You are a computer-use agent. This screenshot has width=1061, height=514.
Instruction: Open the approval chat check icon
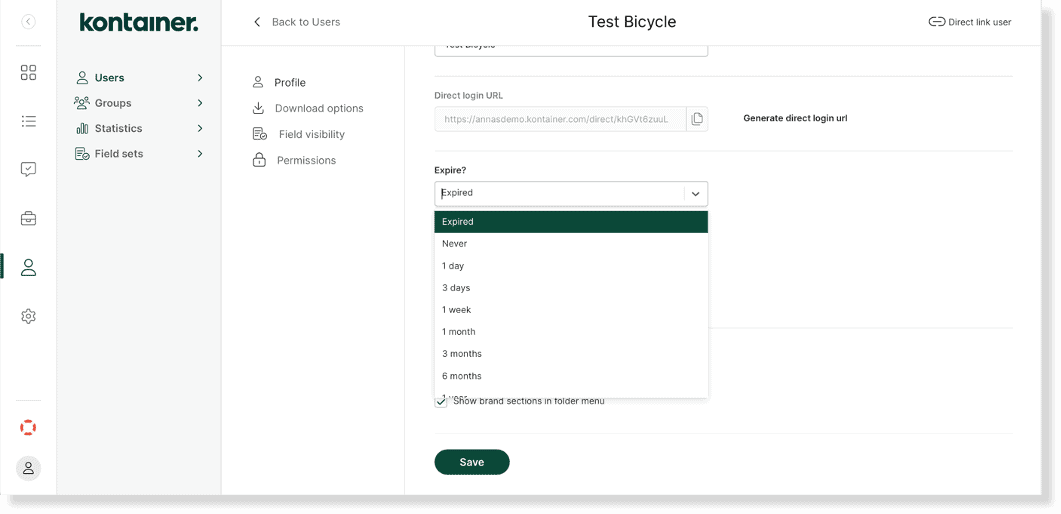pyautogui.click(x=28, y=170)
